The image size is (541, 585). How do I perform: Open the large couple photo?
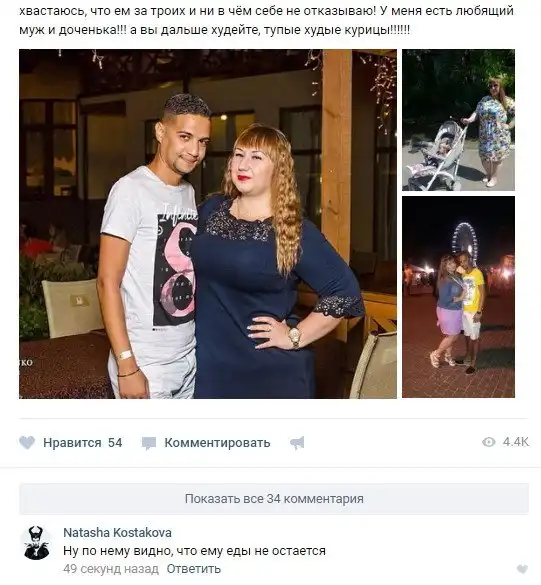click(208, 224)
